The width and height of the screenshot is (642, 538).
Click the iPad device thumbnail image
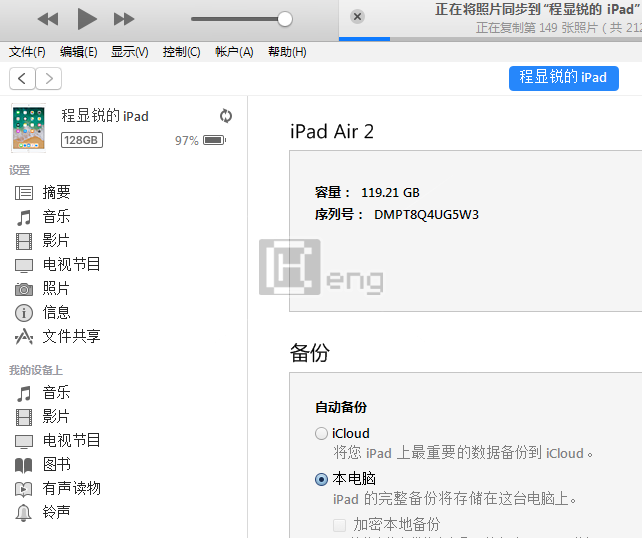(28, 128)
